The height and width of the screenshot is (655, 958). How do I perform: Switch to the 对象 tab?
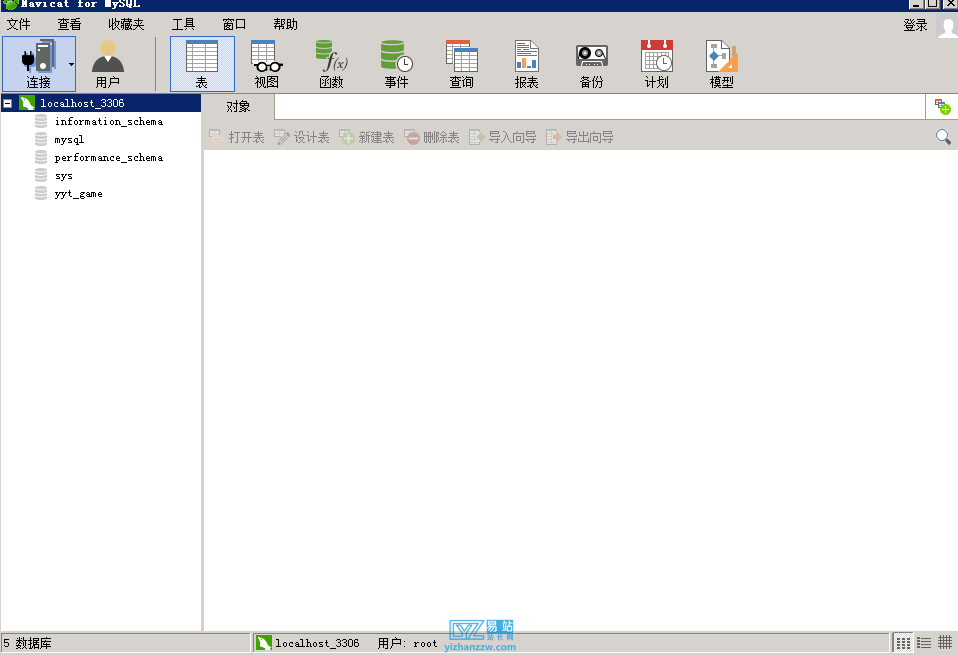237,106
